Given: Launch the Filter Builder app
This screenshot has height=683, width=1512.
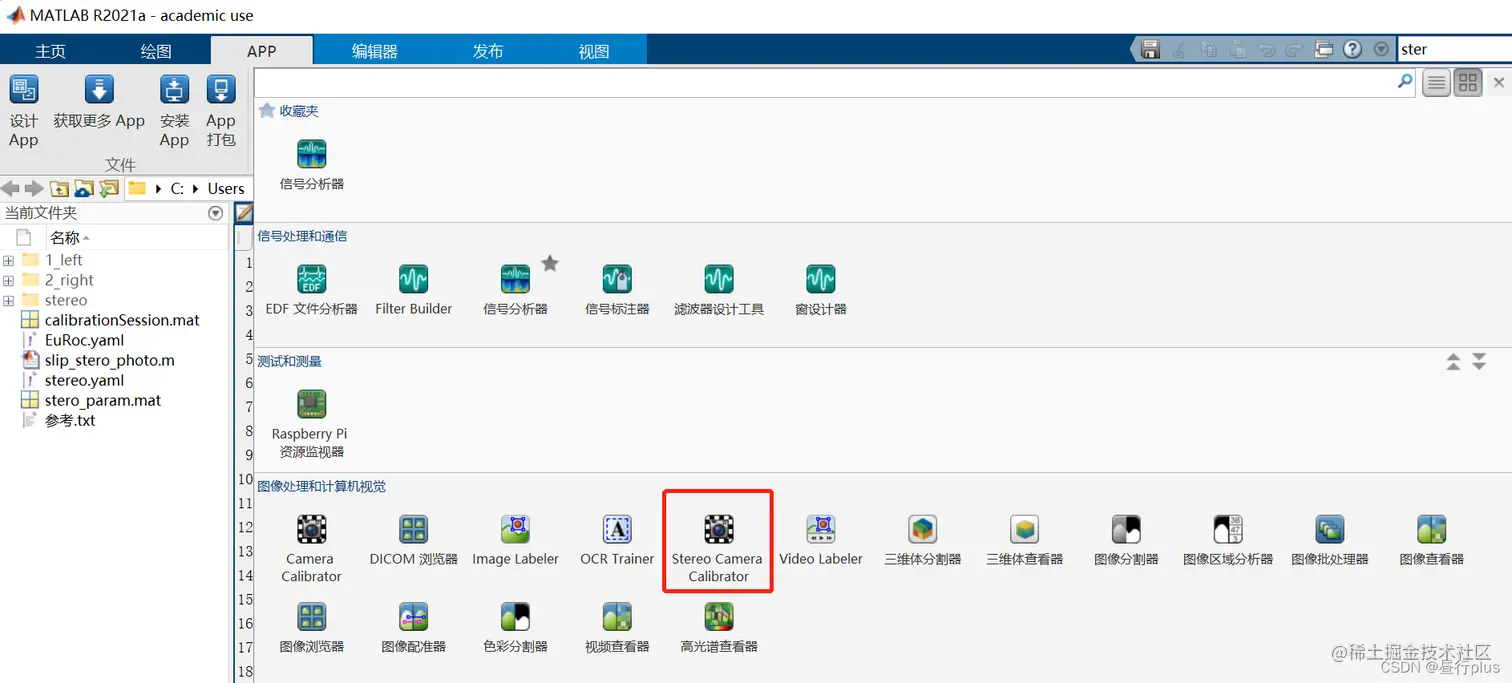Looking at the screenshot, I should (413, 290).
